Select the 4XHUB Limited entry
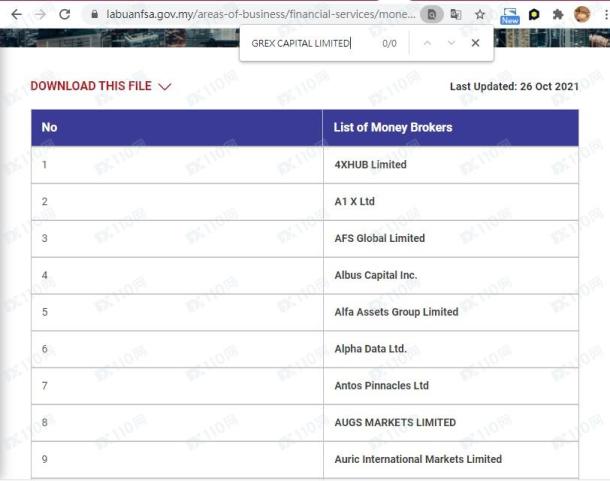Viewport: 610px width, 481px height. click(x=370, y=165)
